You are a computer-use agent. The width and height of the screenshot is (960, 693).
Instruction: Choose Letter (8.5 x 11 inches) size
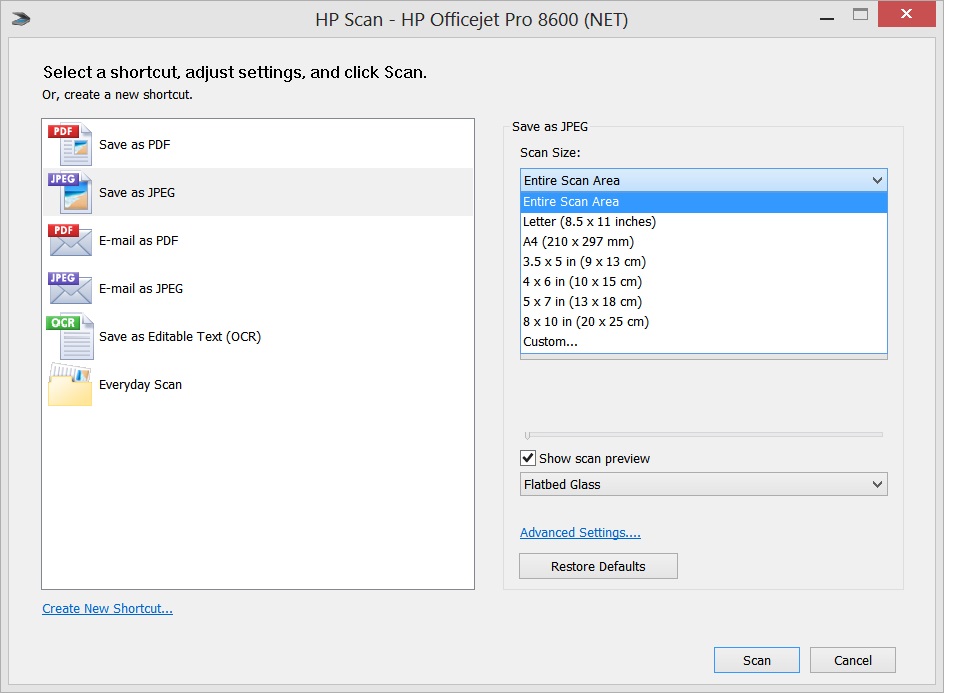[x=703, y=222]
